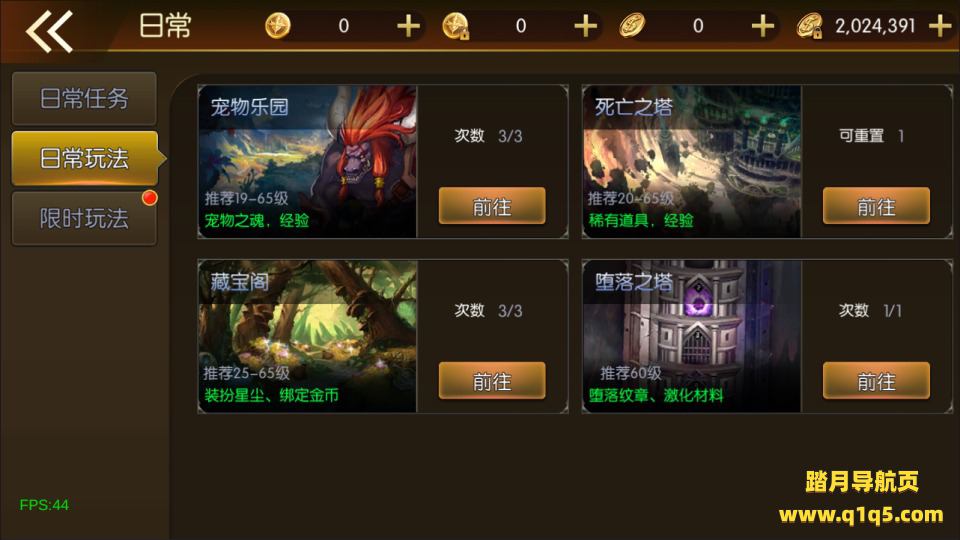This screenshot has width=960, height=540.
Task: Go to 堕落之塔 via 前往 button
Action: point(876,381)
